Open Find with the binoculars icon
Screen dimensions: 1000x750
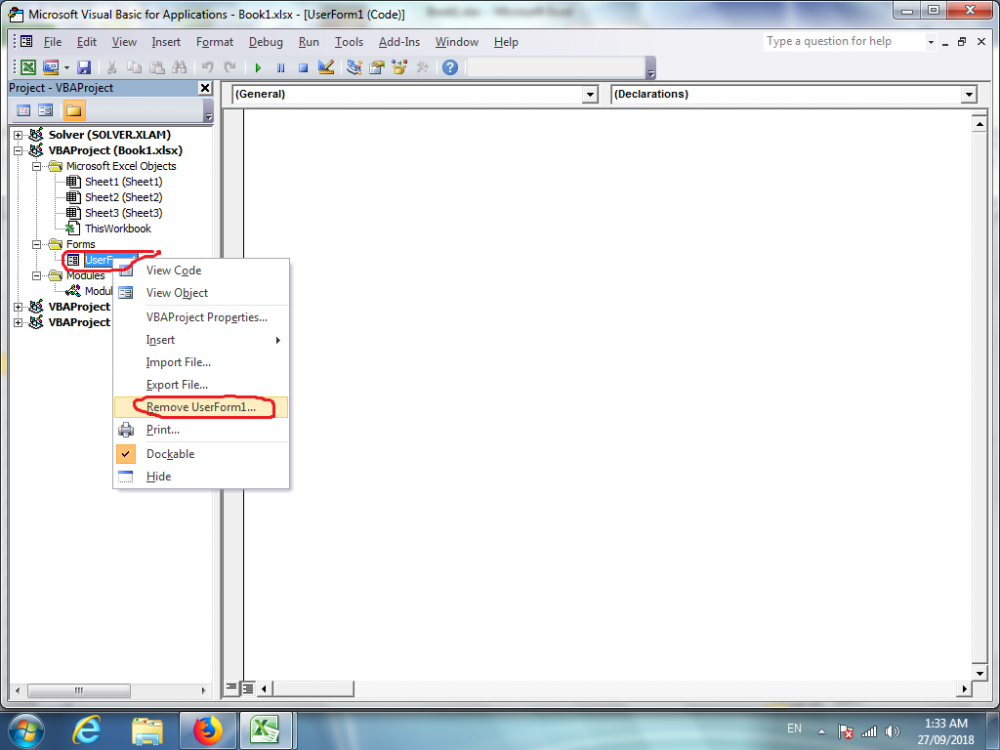179,67
